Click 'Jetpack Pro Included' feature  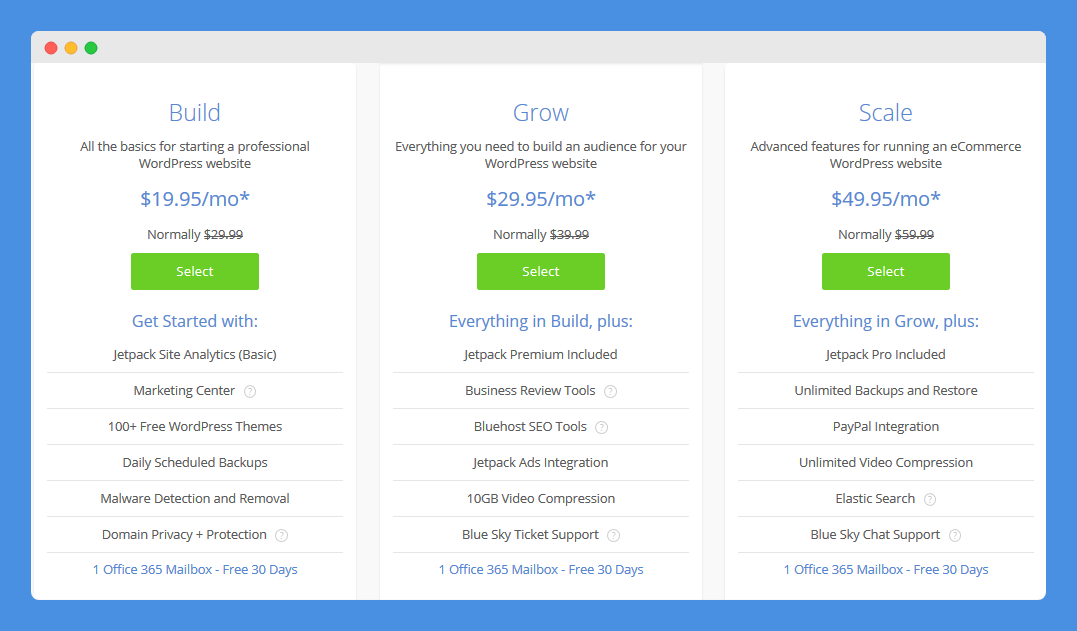[886, 355]
